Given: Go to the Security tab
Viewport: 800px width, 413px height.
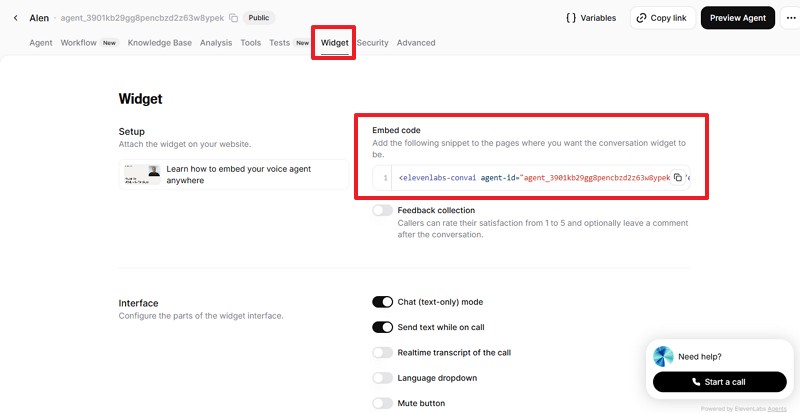Looking at the screenshot, I should coord(372,43).
